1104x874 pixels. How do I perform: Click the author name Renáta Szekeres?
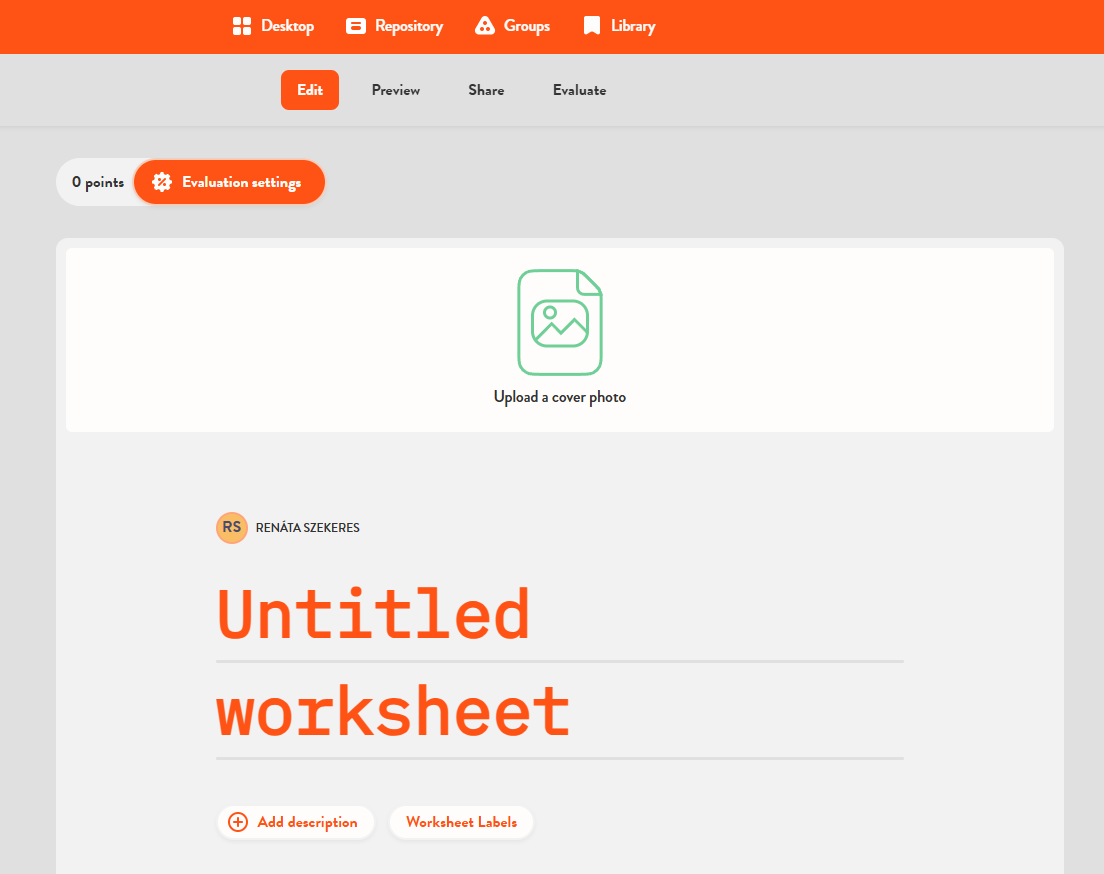tap(307, 528)
